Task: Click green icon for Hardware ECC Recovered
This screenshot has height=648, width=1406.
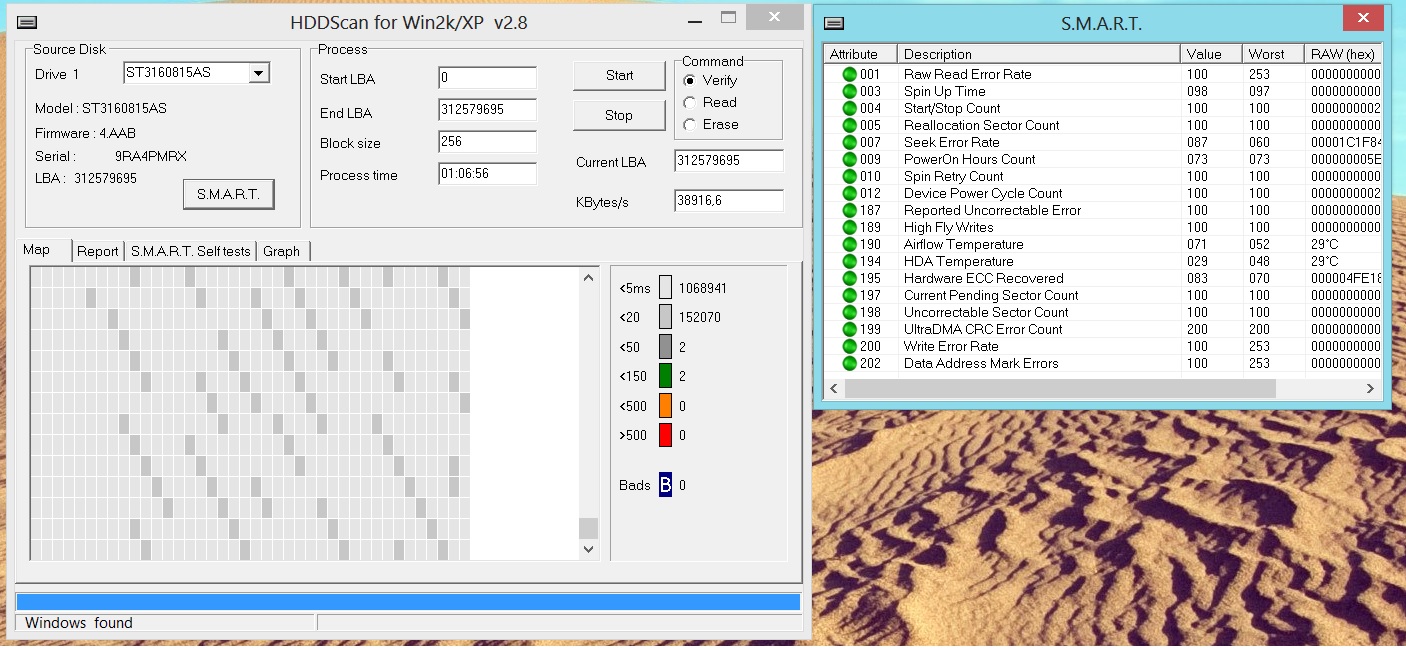Action: point(849,278)
